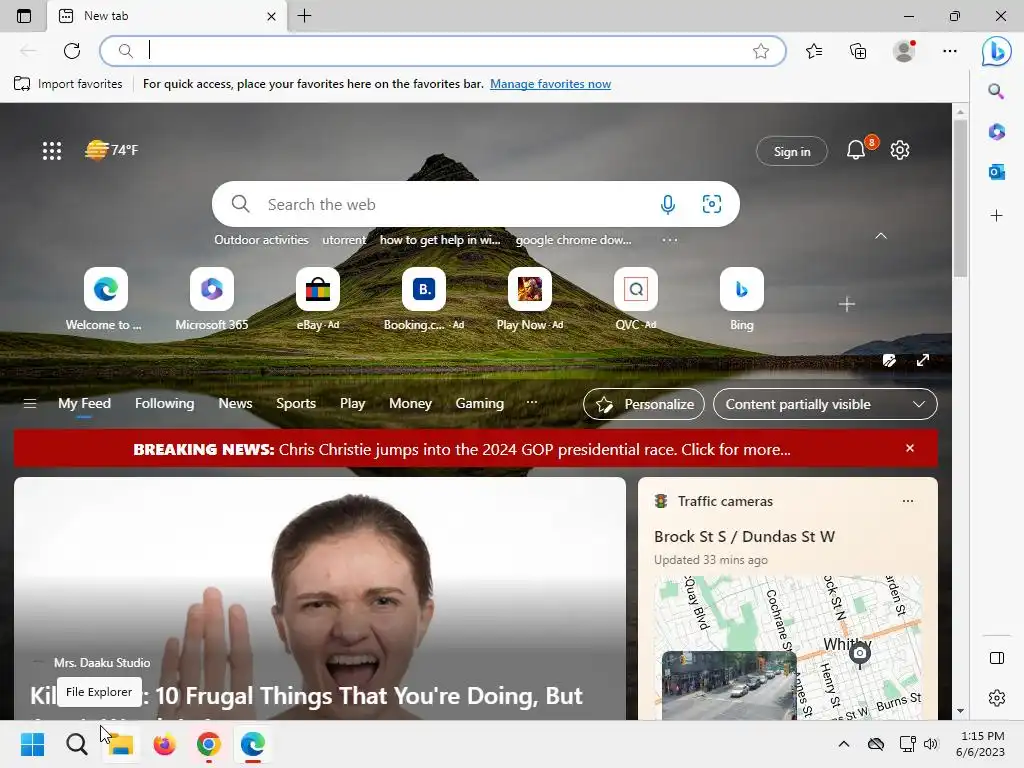Click the profile avatar icon
Screen dimensions: 1024x768
coord(904,51)
